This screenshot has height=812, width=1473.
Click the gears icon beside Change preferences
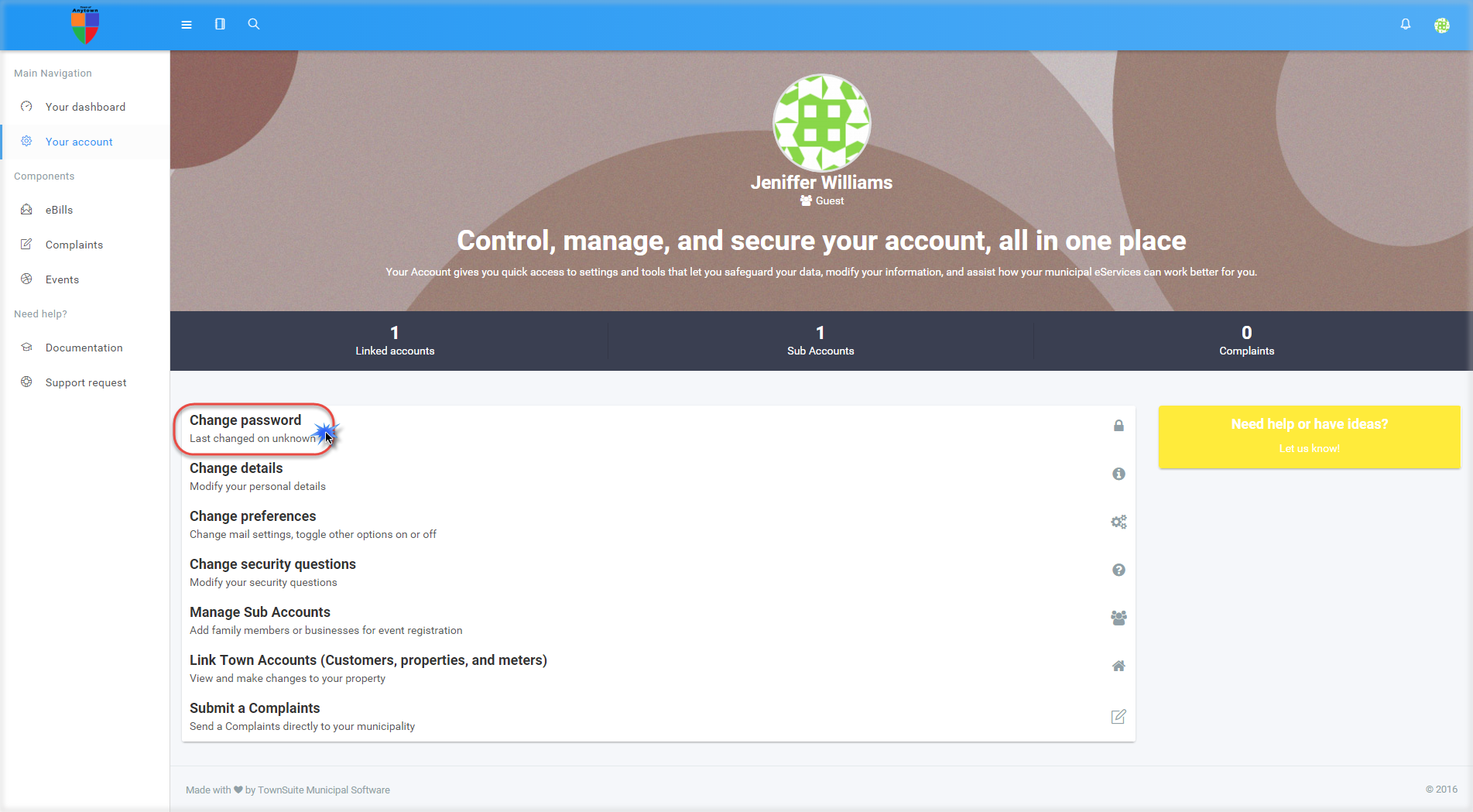1118,522
